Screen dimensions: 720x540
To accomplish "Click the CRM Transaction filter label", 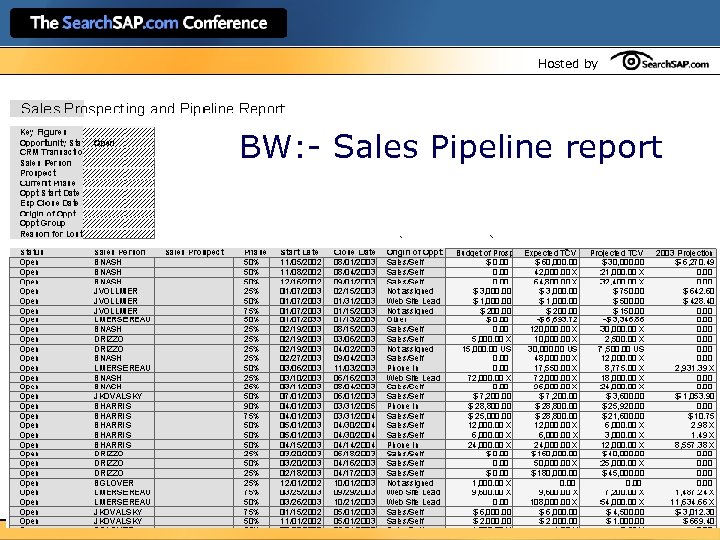I will click(51, 152).
